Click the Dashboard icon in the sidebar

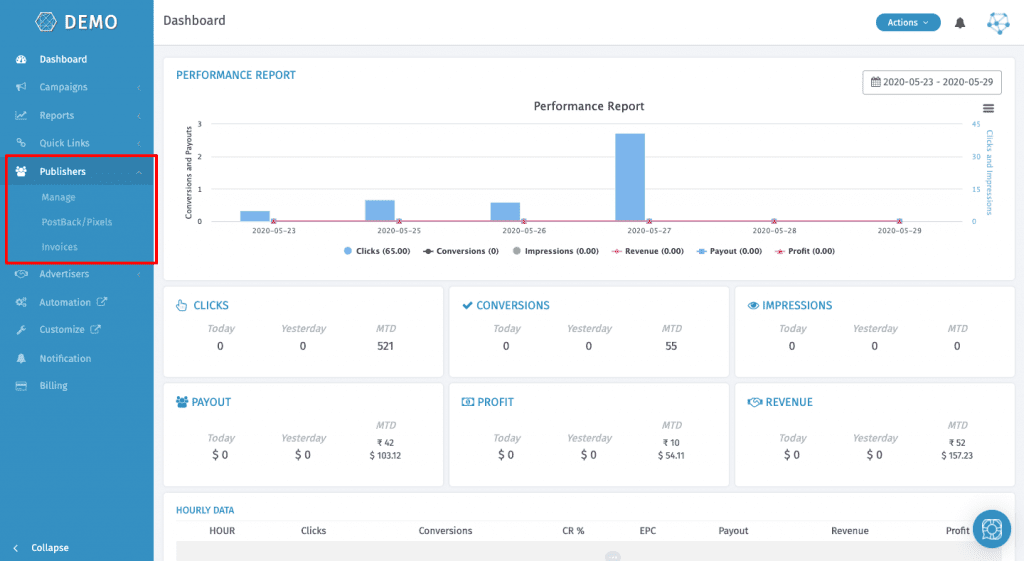pyautogui.click(x=21, y=60)
